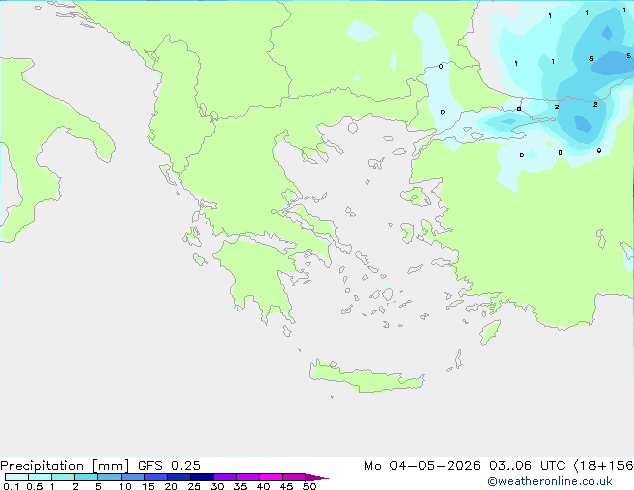Viewport: 634px width, 490px height.
Task: Pick the 40–45 mm magenta legend swatch
Action: [x=271, y=477]
